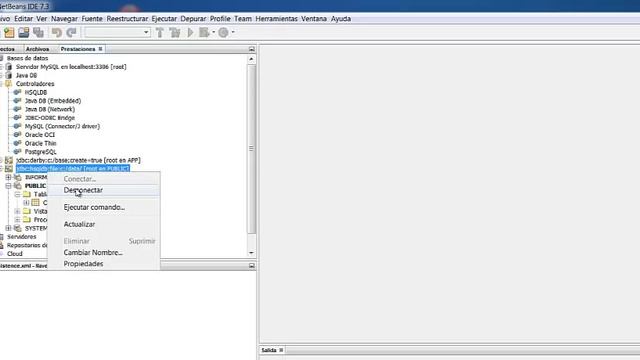Click the PostgreSQL driver icon
This screenshot has width=640, height=360.
[x=17, y=151]
